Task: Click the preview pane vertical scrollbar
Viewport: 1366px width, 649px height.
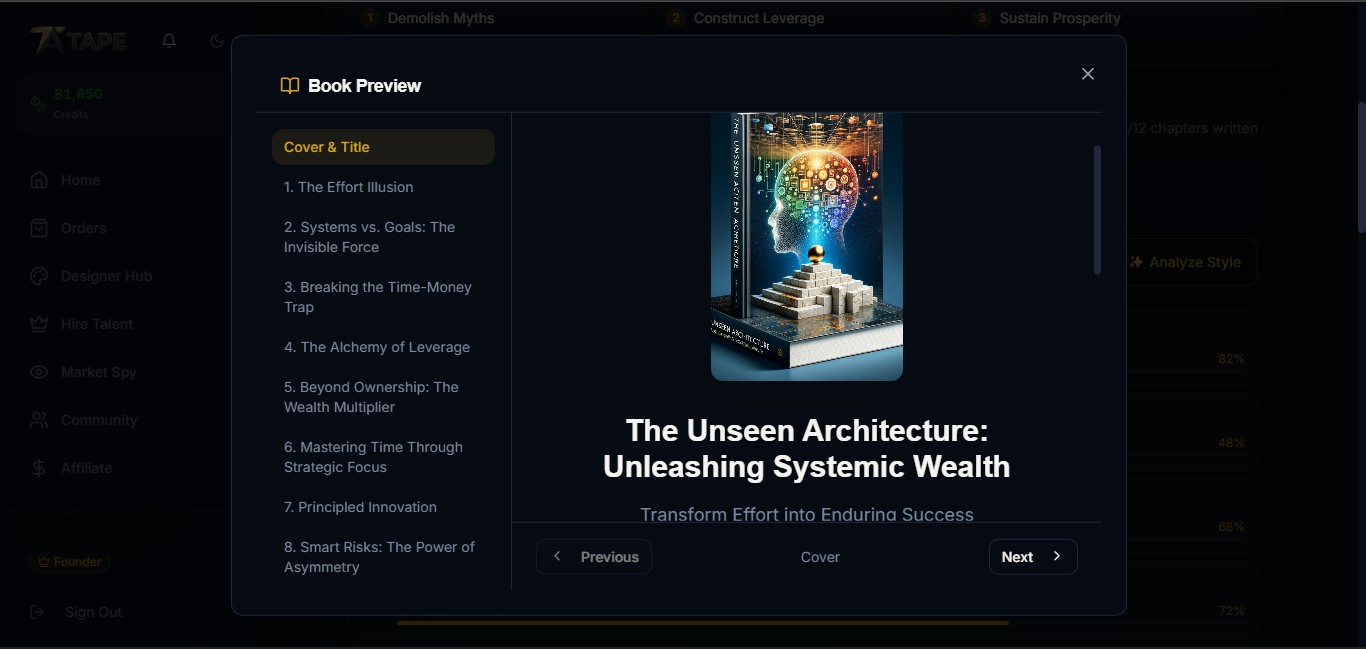Action: pos(1097,210)
